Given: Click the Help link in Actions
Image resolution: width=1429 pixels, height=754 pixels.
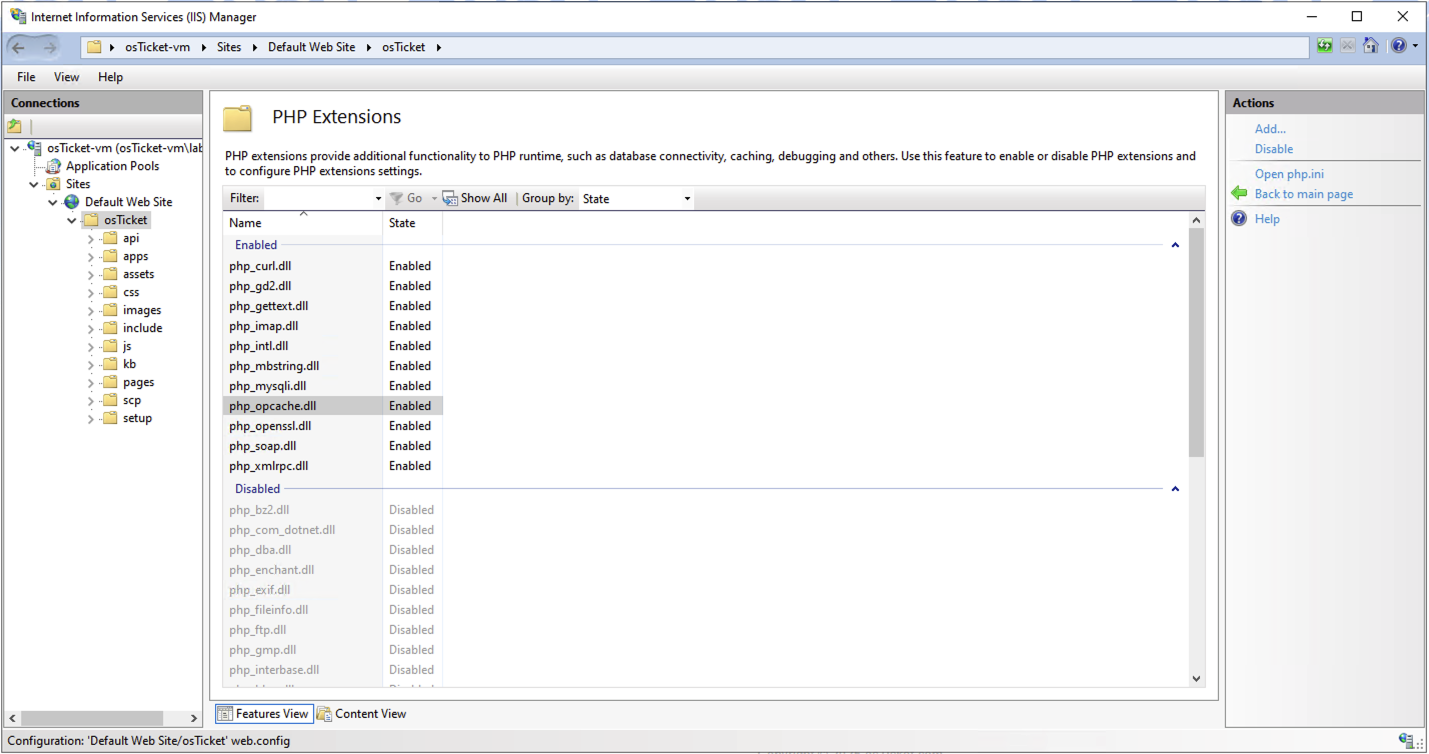Looking at the screenshot, I should click(x=1267, y=219).
